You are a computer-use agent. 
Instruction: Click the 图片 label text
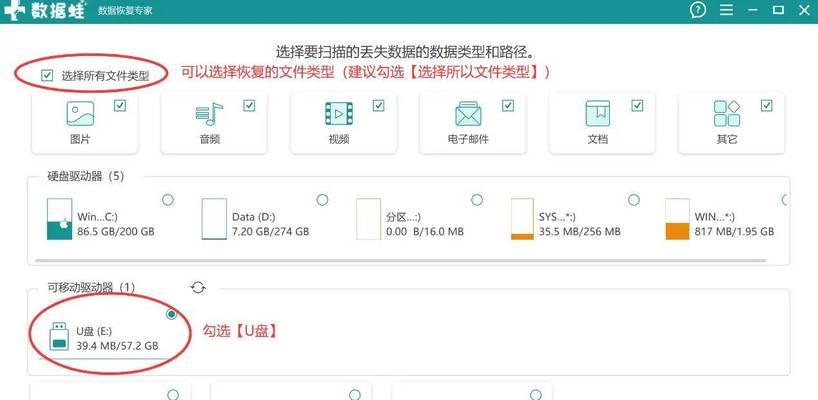(80, 140)
